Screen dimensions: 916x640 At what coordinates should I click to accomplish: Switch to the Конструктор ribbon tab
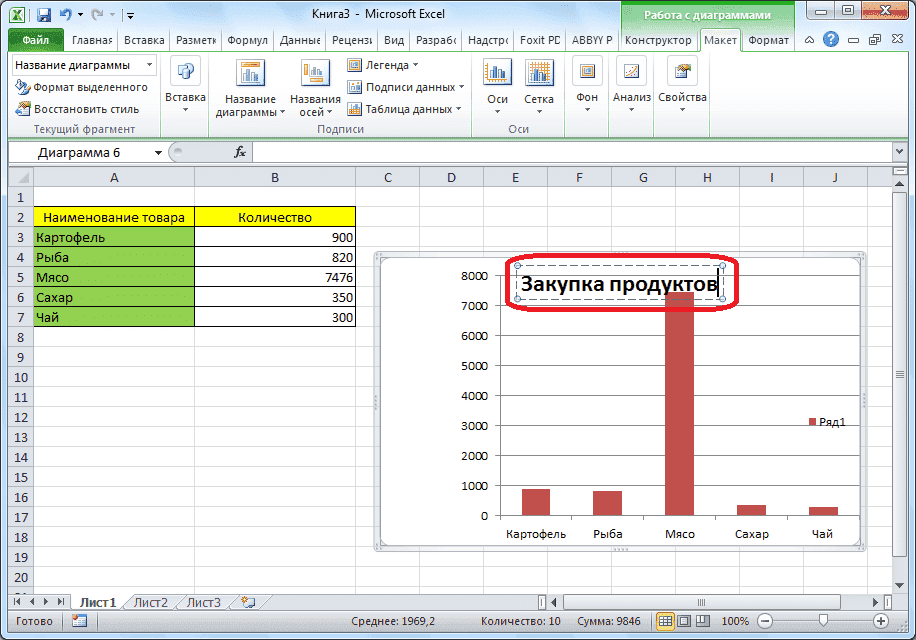(661, 42)
